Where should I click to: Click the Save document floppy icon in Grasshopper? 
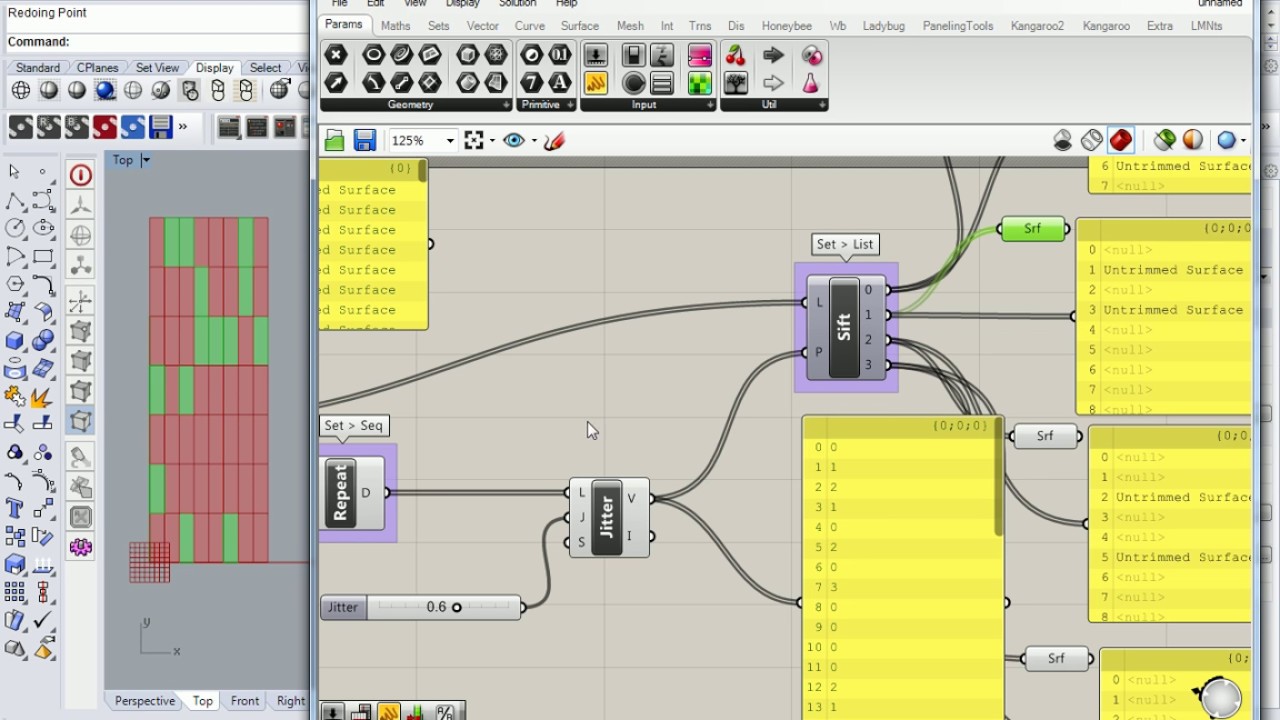pyautogui.click(x=365, y=141)
